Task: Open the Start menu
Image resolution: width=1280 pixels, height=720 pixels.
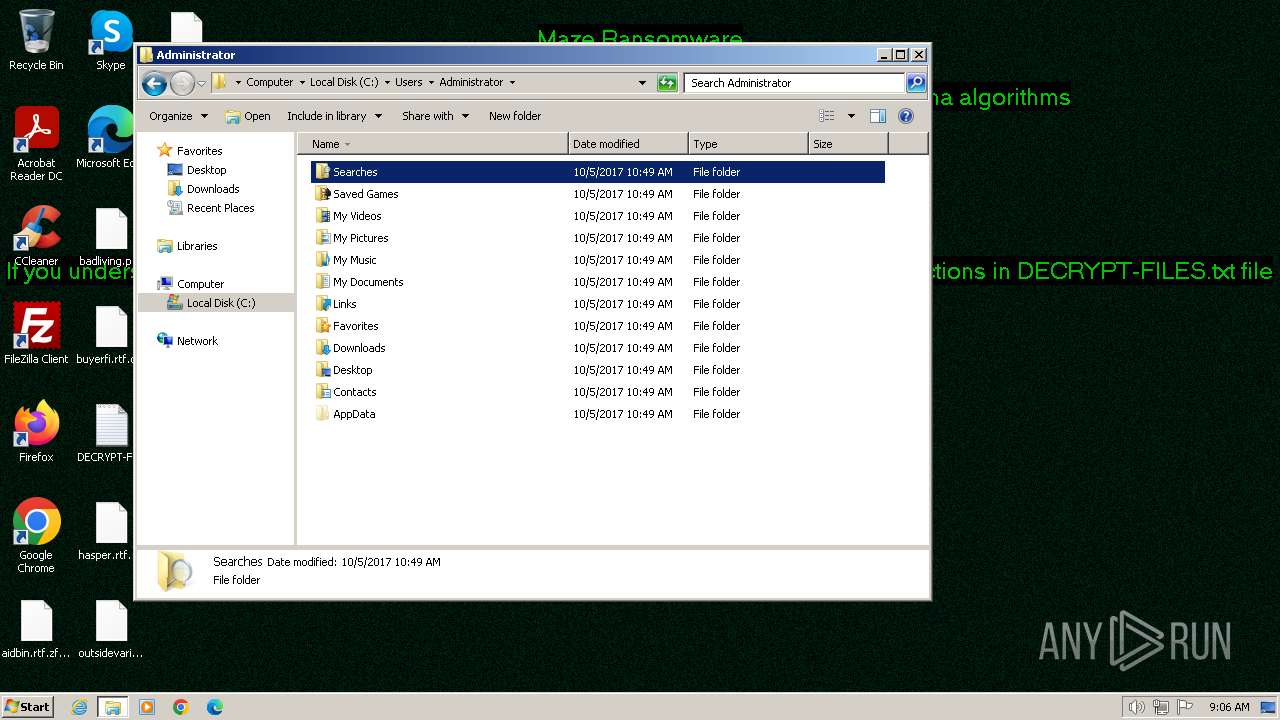Action: (28, 707)
